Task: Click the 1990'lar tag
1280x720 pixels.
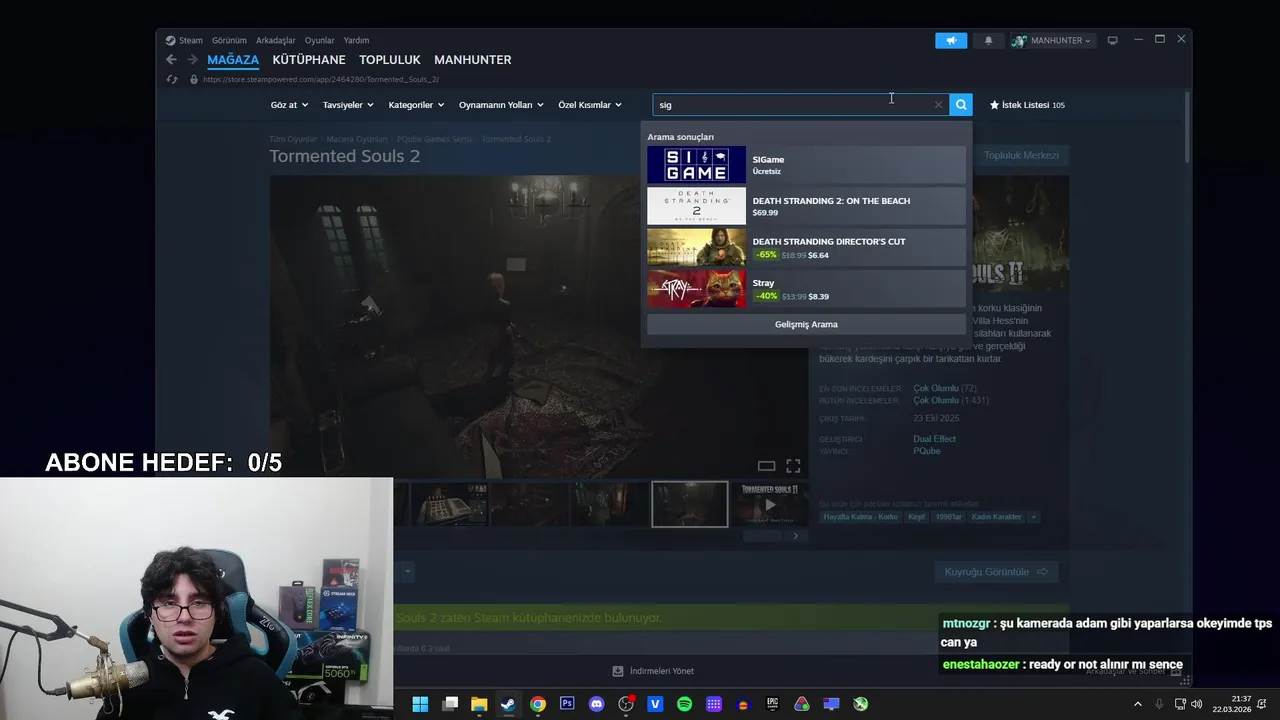Action: click(x=949, y=517)
